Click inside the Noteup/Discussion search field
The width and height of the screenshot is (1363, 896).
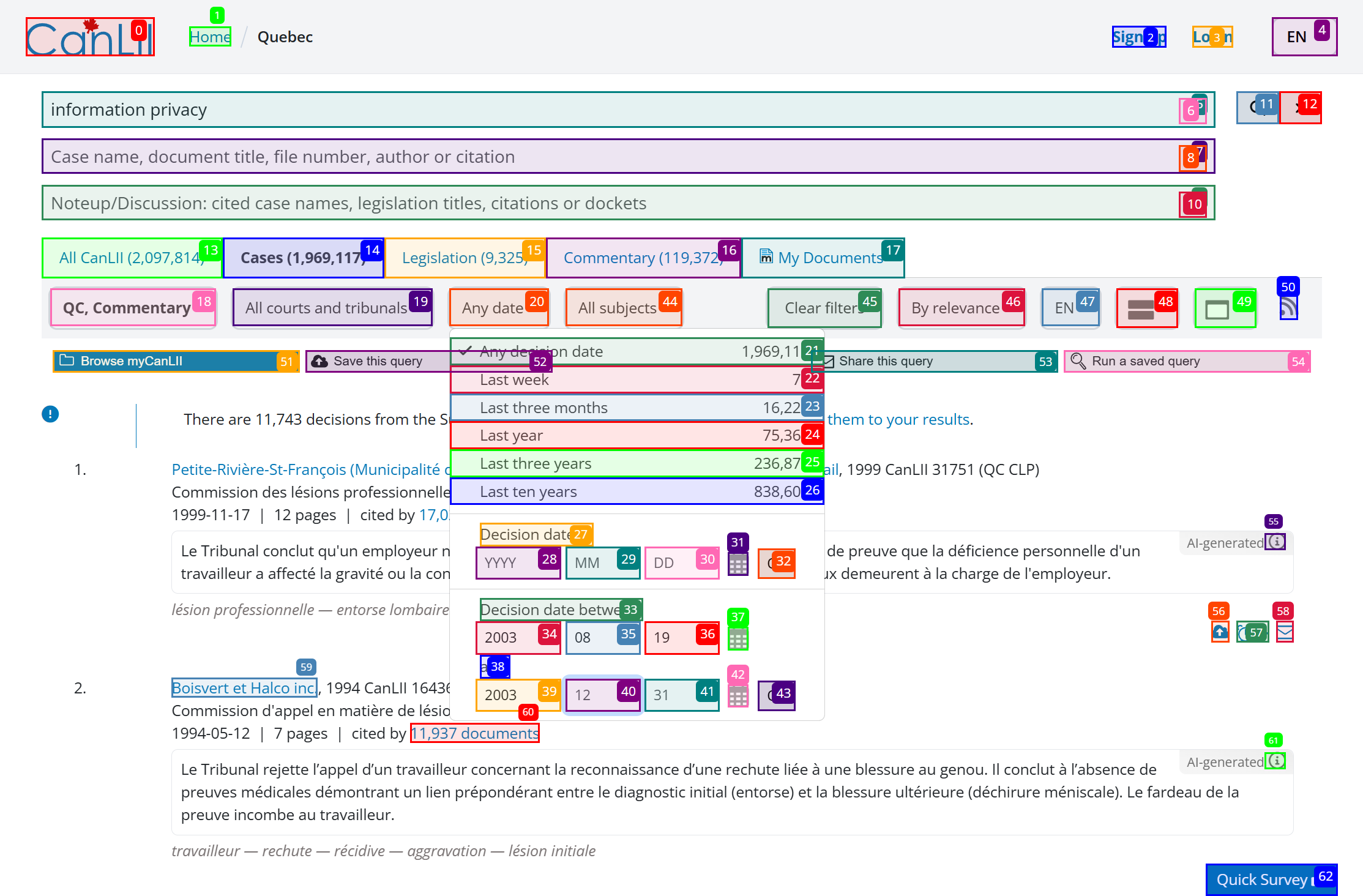(x=551, y=203)
